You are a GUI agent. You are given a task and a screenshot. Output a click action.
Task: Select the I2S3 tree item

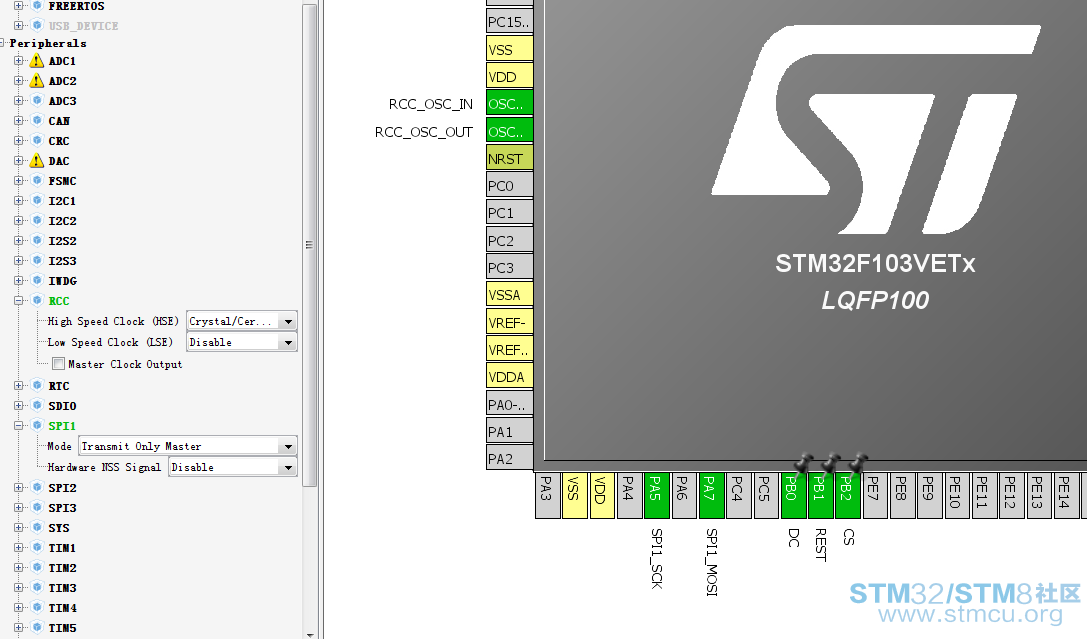click(x=62, y=261)
